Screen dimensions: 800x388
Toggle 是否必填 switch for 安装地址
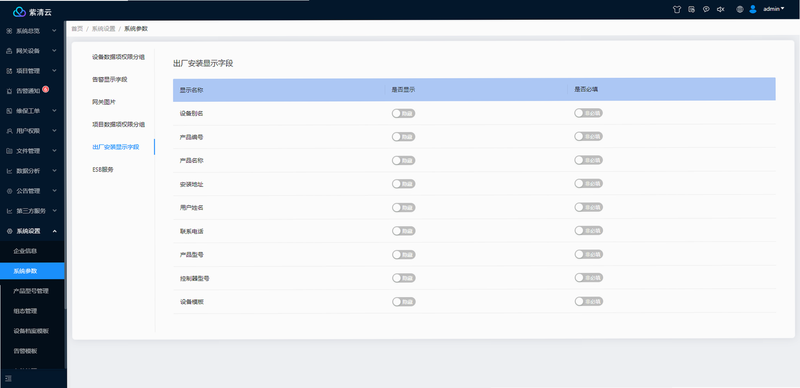tap(588, 183)
